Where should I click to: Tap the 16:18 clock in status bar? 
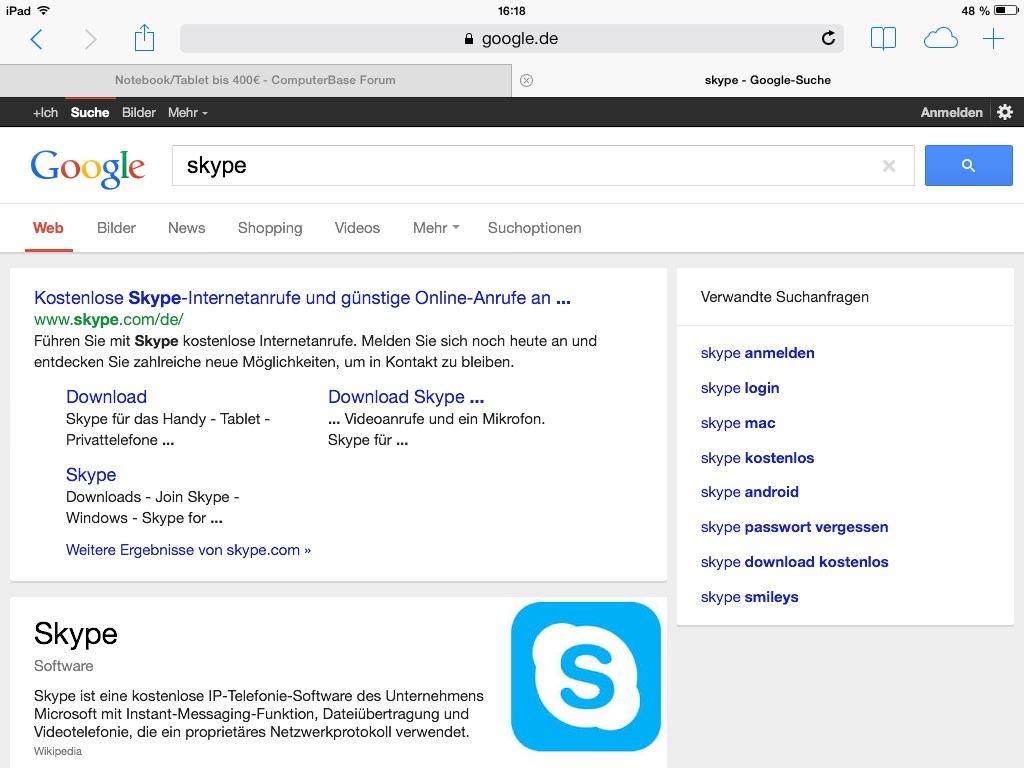pos(511,11)
